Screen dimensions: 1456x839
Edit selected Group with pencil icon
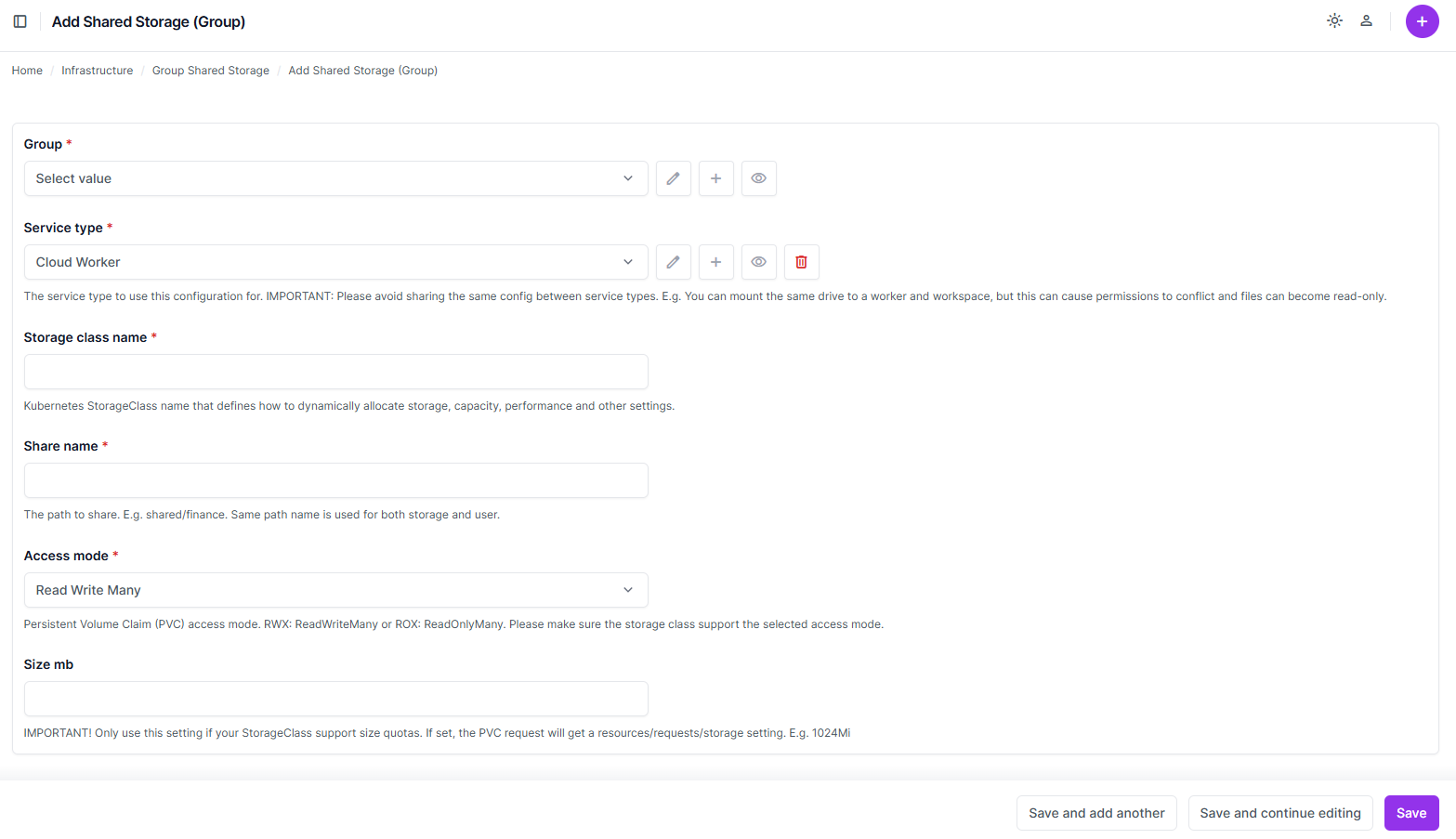pos(673,178)
